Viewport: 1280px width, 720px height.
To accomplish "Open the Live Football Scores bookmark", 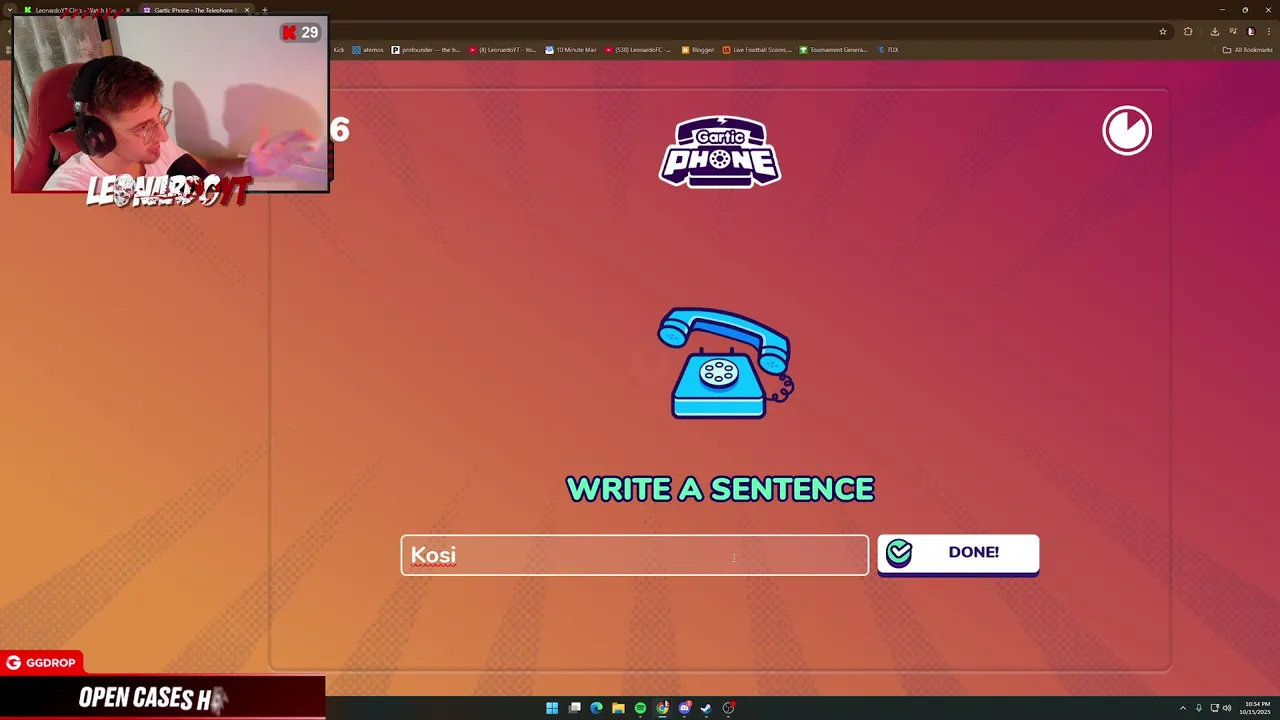I will 756,50.
